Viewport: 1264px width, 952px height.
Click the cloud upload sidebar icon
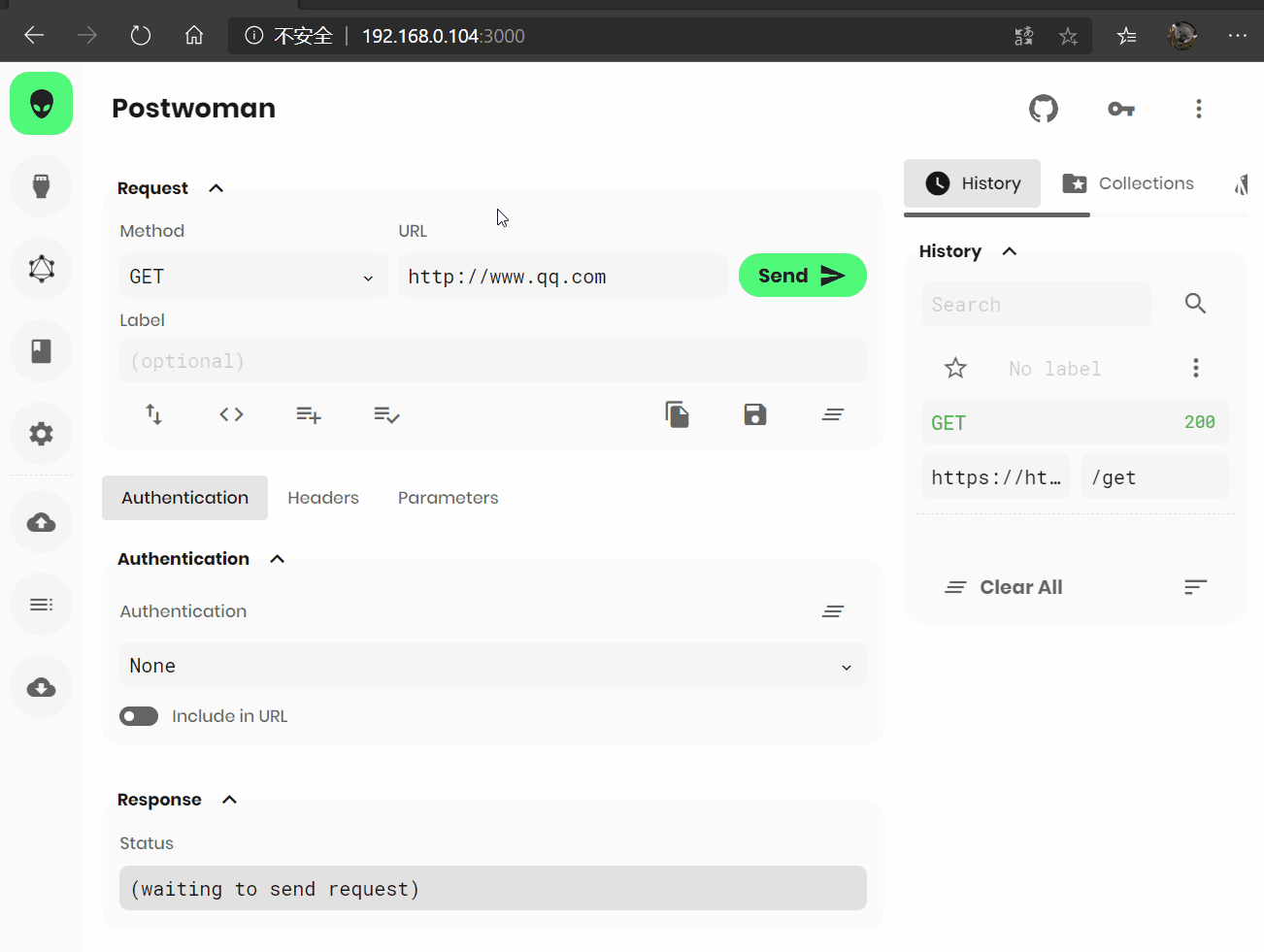tap(41, 522)
